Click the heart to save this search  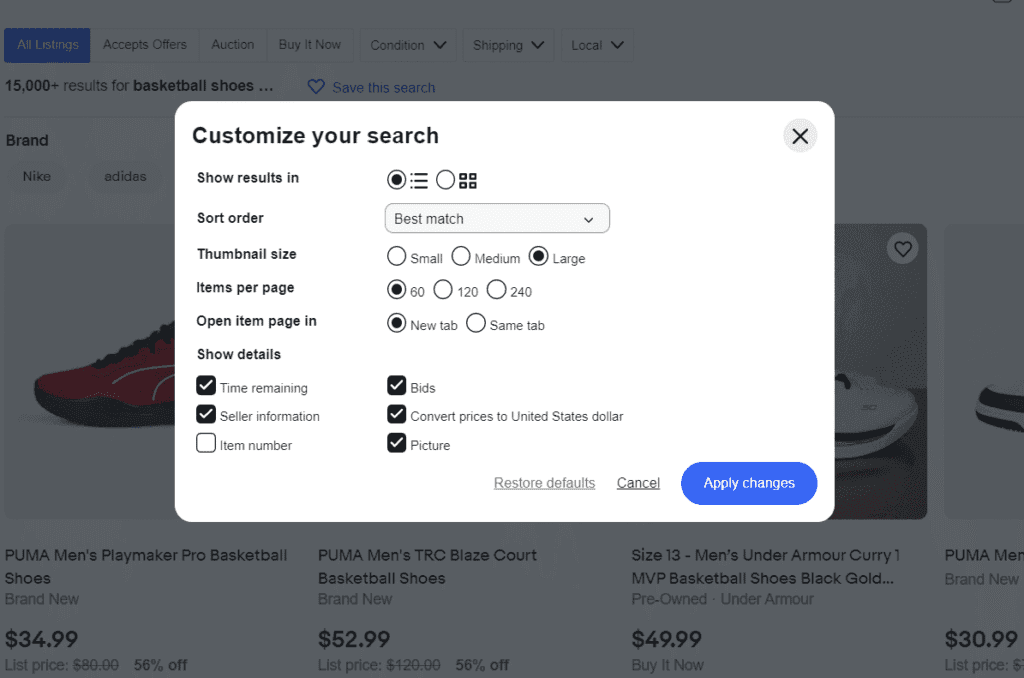[x=315, y=88]
